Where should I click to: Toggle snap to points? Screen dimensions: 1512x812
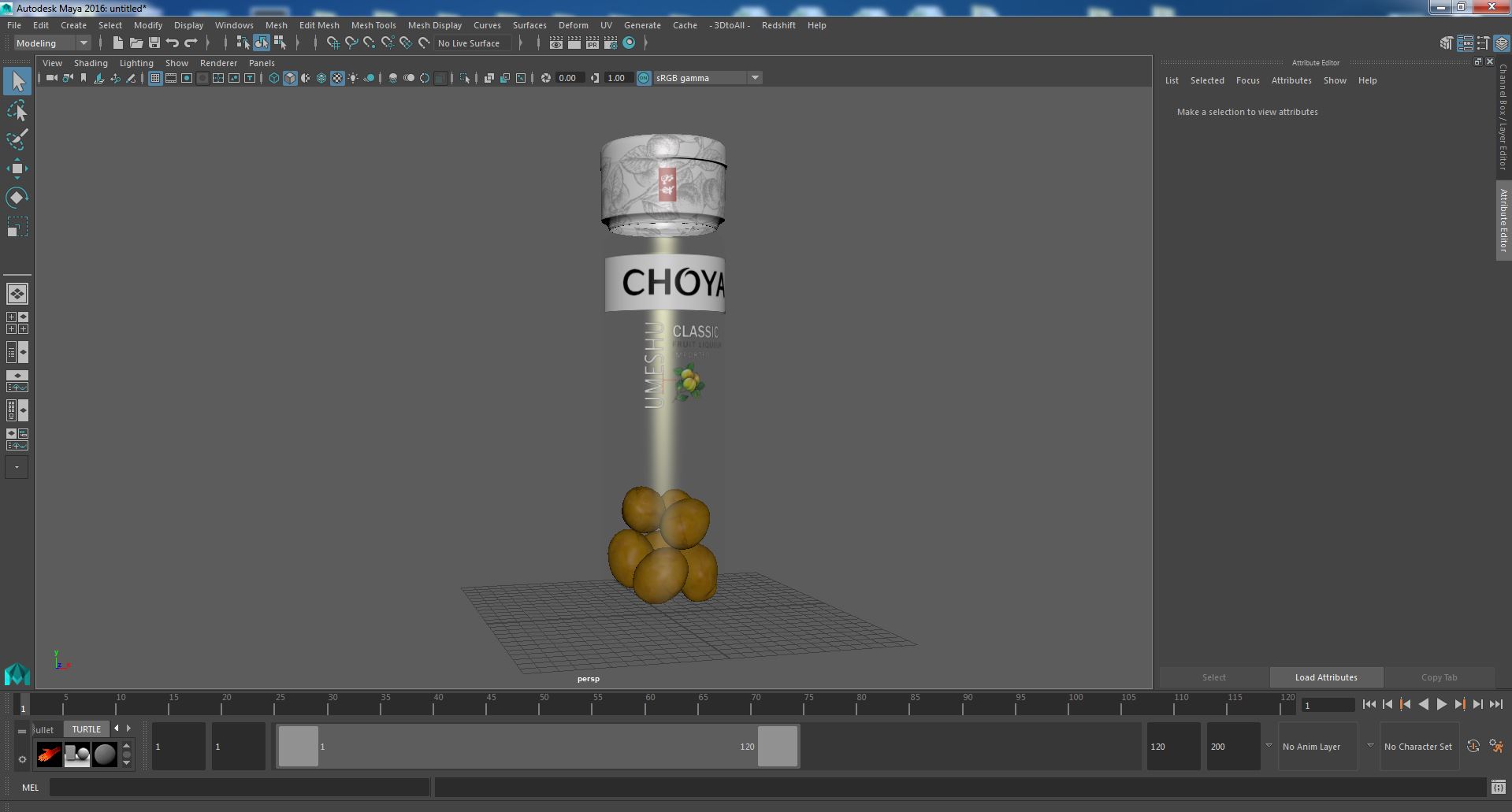pyautogui.click(x=369, y=43)
